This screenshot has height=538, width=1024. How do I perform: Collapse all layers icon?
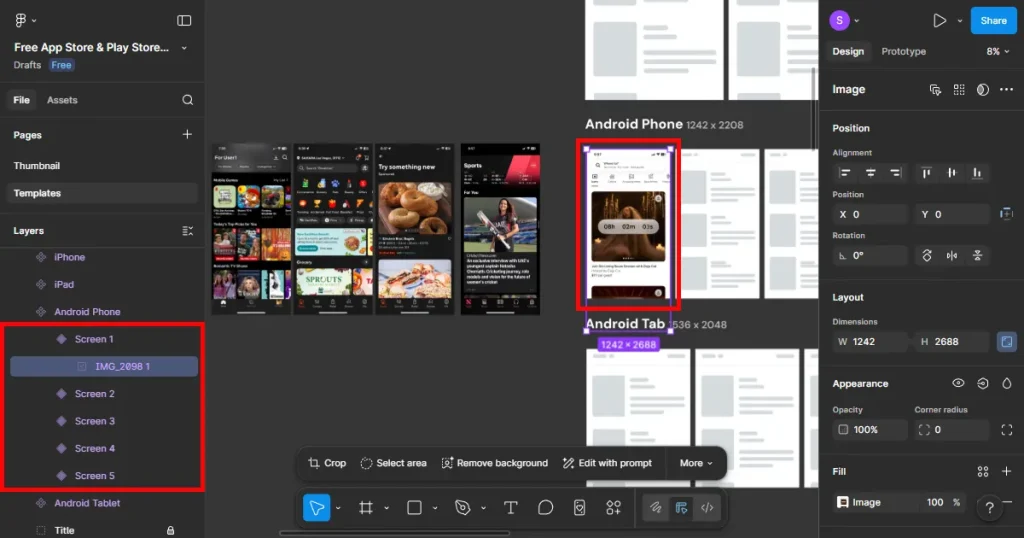pyautogui.click(x=187, y=230)
